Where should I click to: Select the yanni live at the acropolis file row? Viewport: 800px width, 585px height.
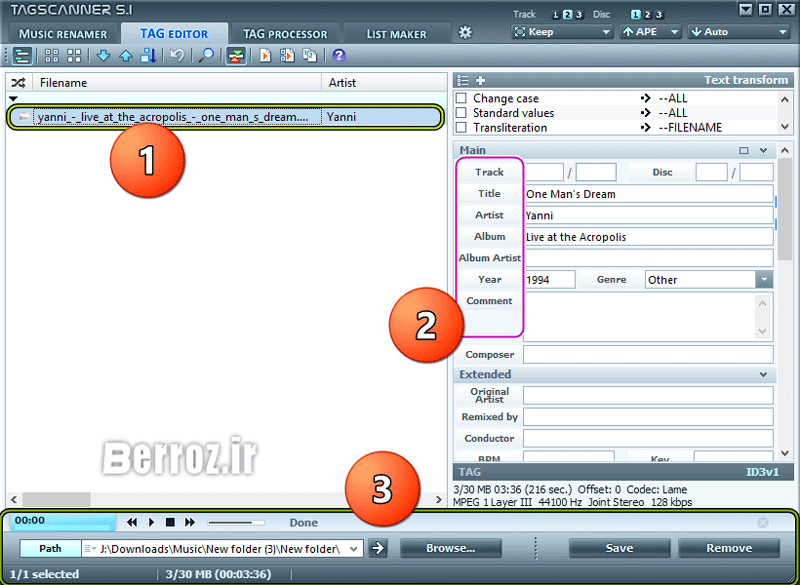[x=225, y=117]
